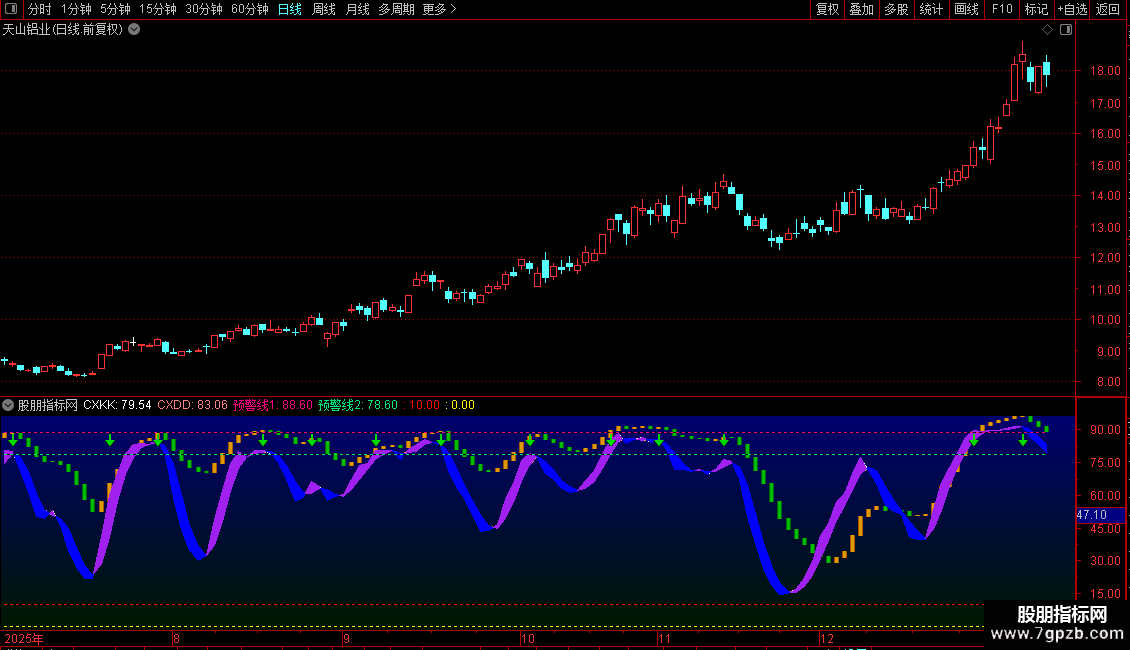Image resolution: width=1130 pixels, height=650 pixels.
Task: Visit the www.7gpzb.com watermark link
Action: click(x=1055, y=634)
